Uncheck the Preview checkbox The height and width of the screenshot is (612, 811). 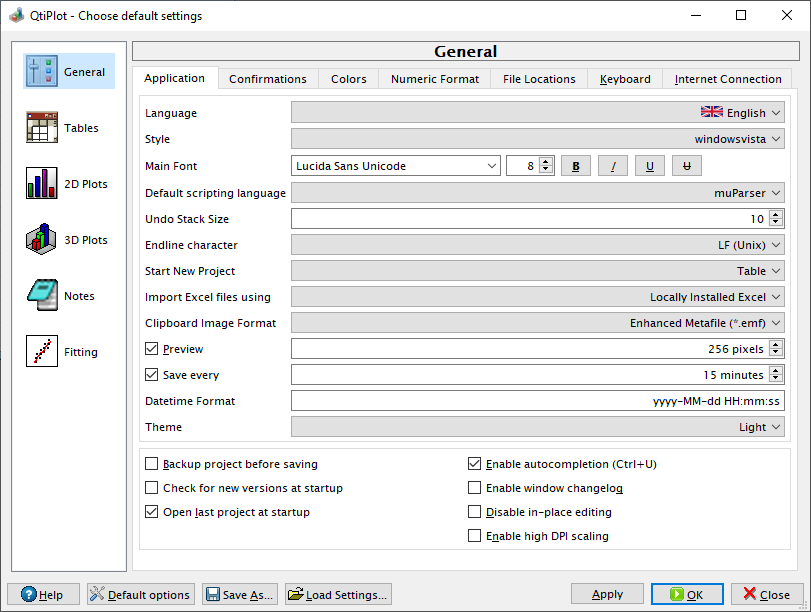click(x=151, y=349)
